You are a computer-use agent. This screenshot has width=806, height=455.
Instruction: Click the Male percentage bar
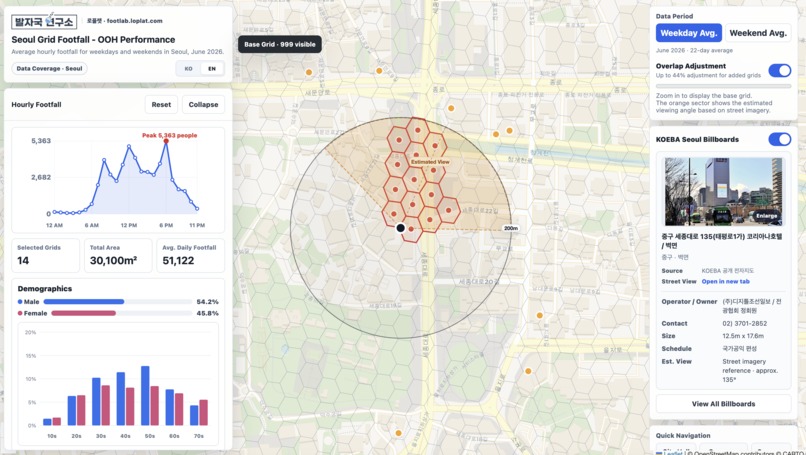point(117,302)
